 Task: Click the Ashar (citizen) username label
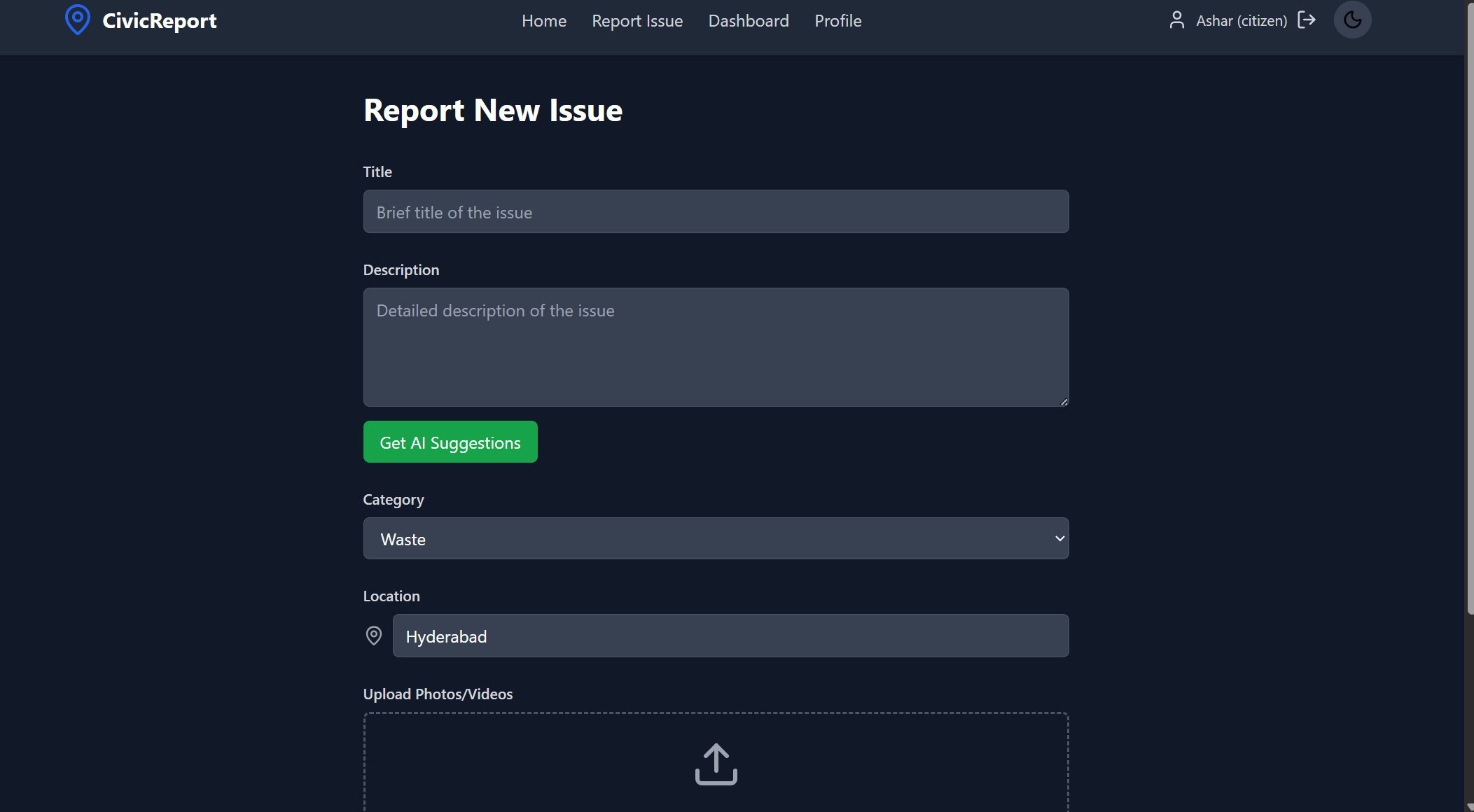pos(1241,21)
